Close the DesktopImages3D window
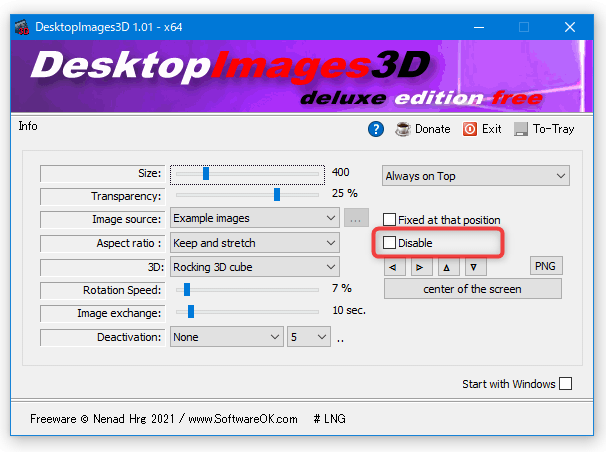This screenshot has height=452, width=606. point(570,27)
